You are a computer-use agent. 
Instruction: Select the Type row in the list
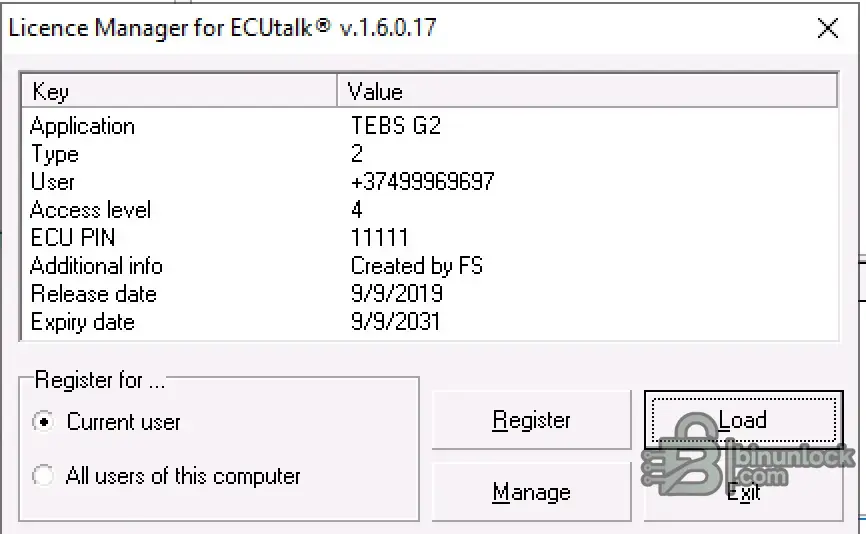pos(54,154)
